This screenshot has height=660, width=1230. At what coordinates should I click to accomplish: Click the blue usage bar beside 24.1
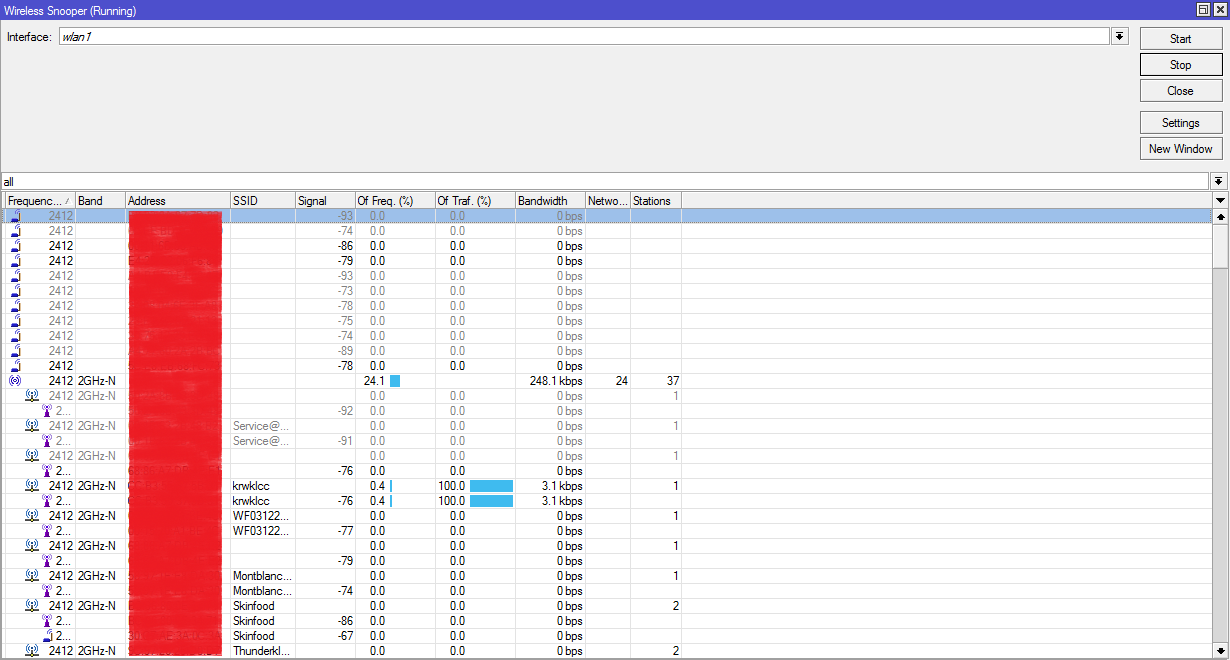coord(395,381)
